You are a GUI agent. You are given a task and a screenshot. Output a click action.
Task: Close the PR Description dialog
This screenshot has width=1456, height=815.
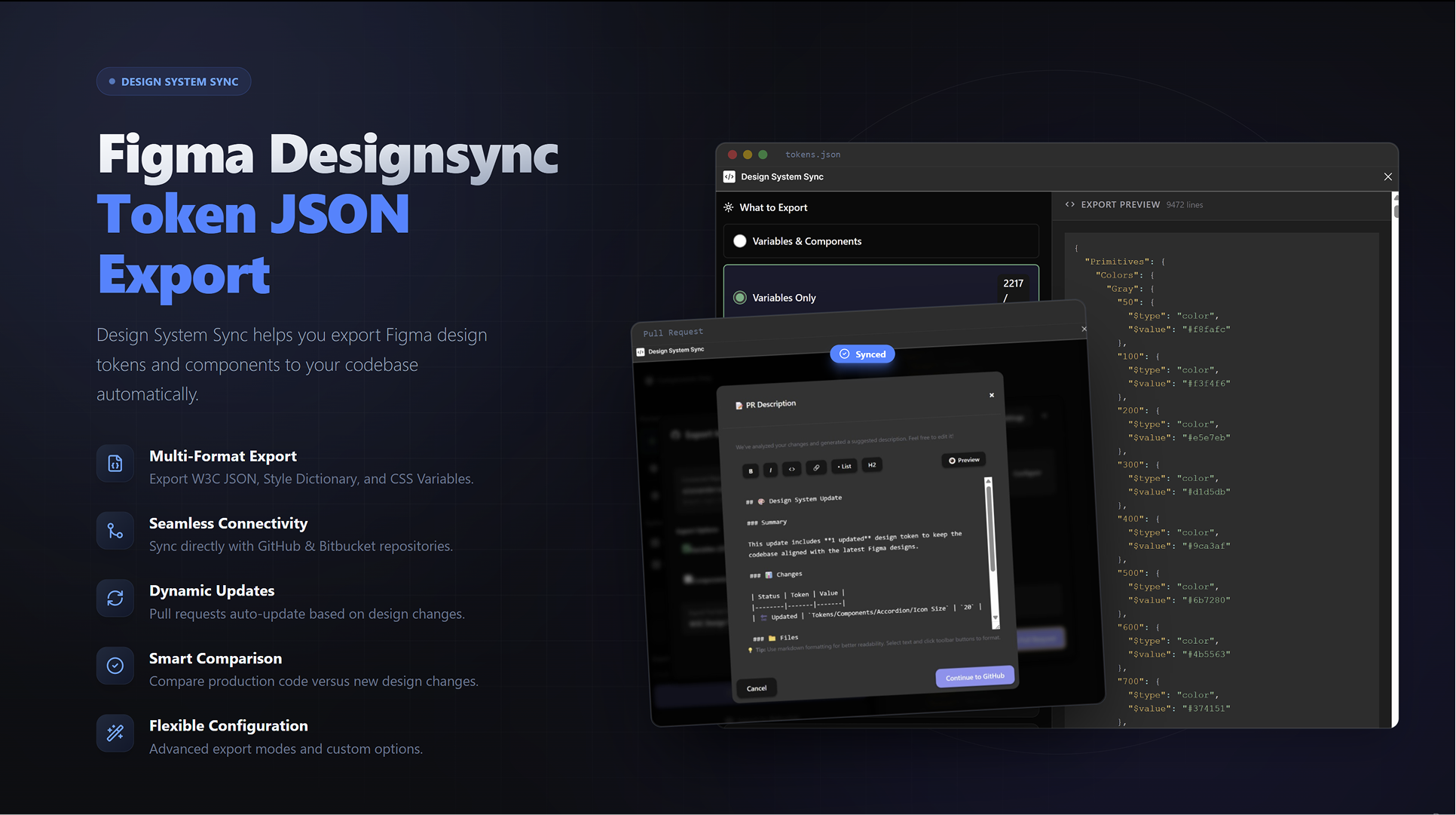tap(991, 395)
